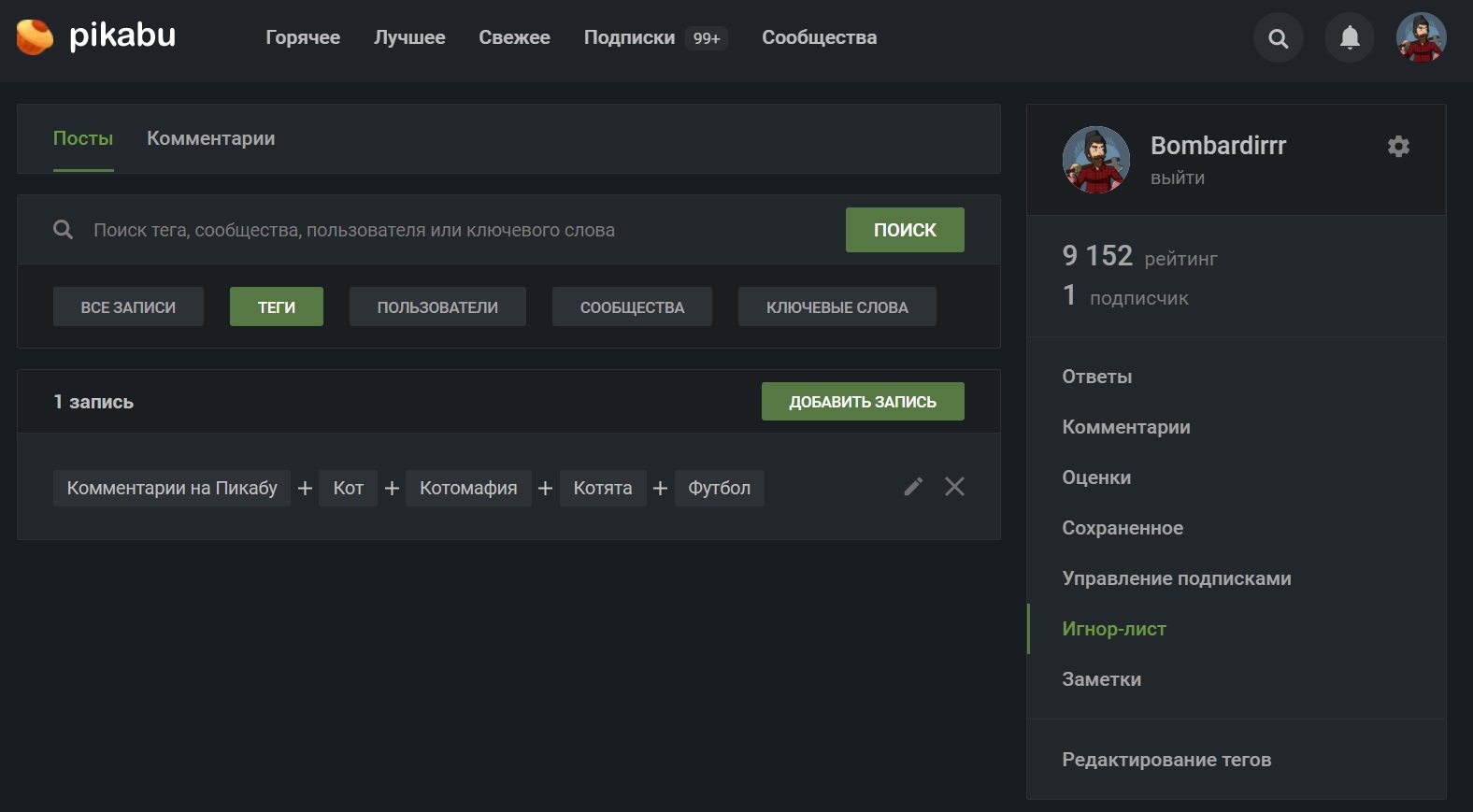Click the '1 запись' label
1473x812 pixels.
93,402
